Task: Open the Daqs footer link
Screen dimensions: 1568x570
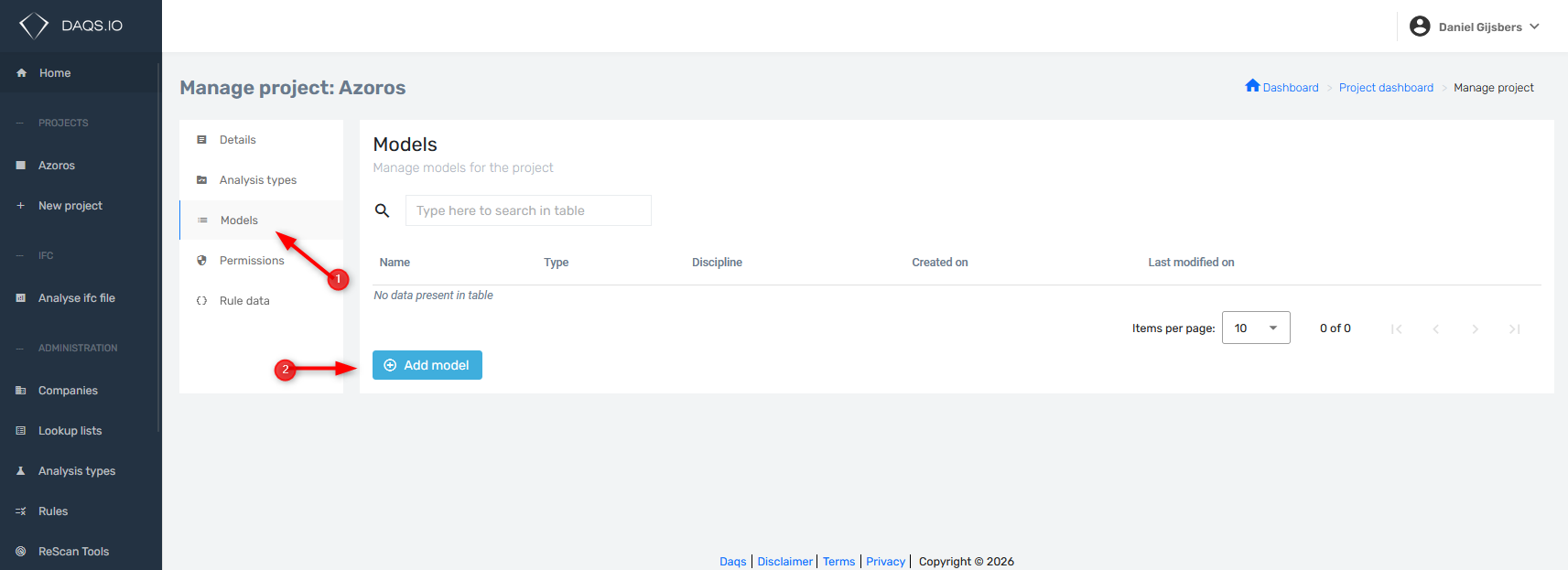Action: click(733, 562)
